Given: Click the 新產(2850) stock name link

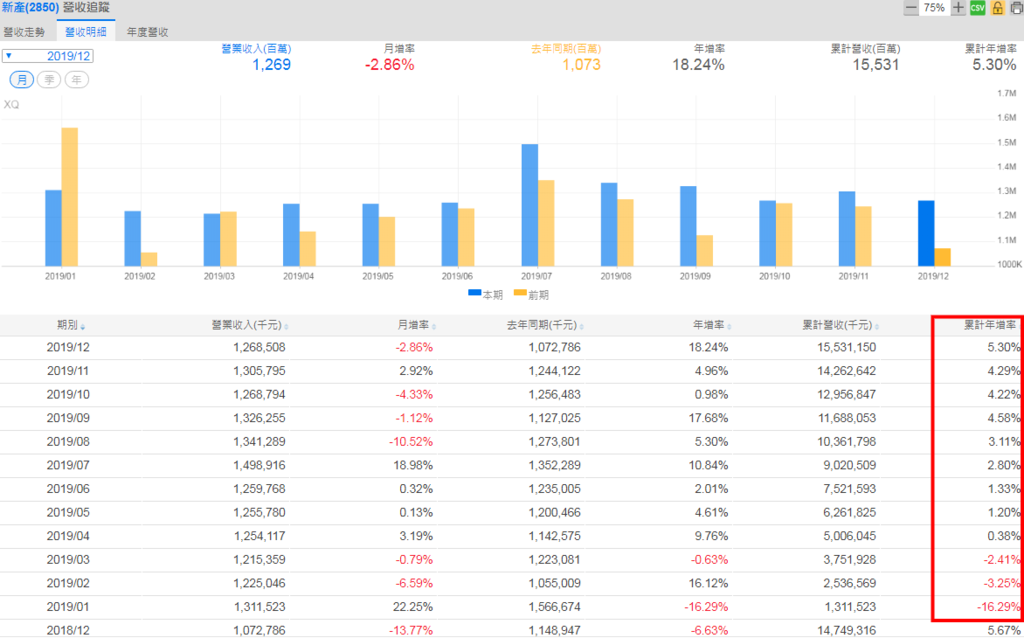Looking at the screenshot, I should pos(31,8).
